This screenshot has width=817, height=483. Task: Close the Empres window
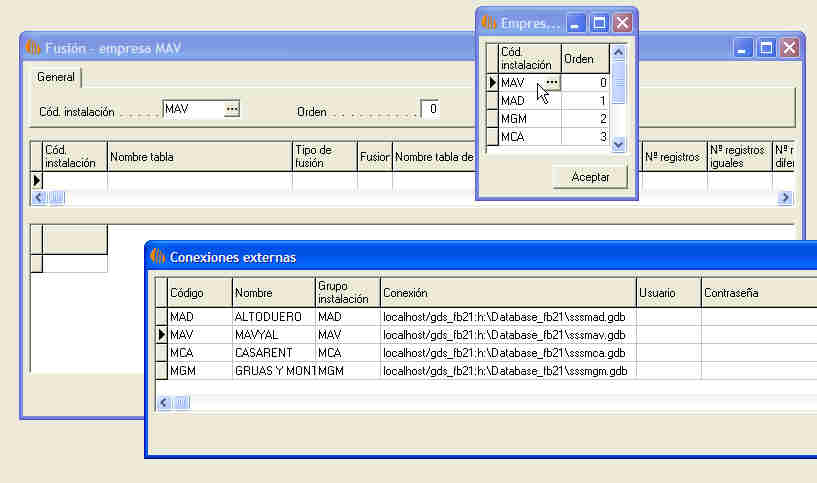coord(622,22)
